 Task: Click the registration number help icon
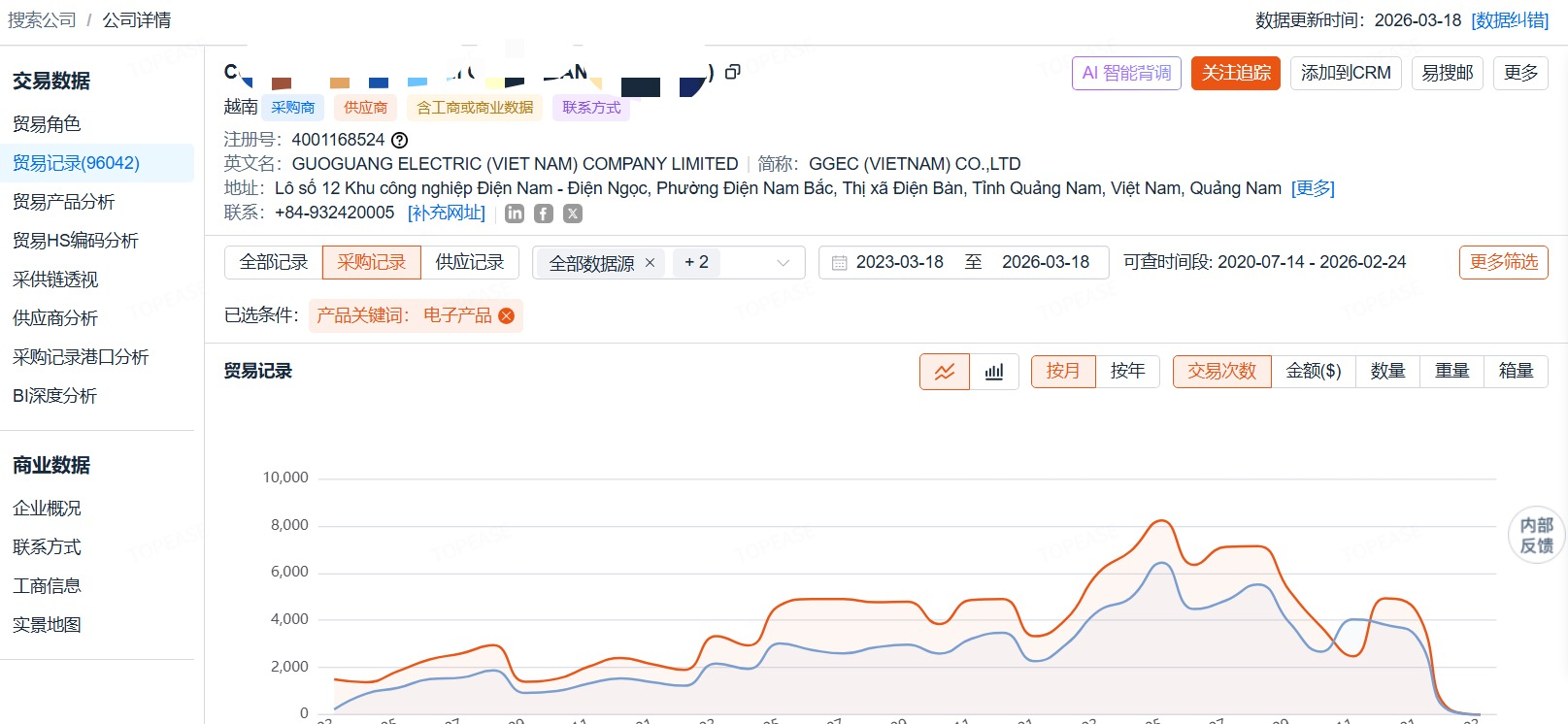pos(399,140)
